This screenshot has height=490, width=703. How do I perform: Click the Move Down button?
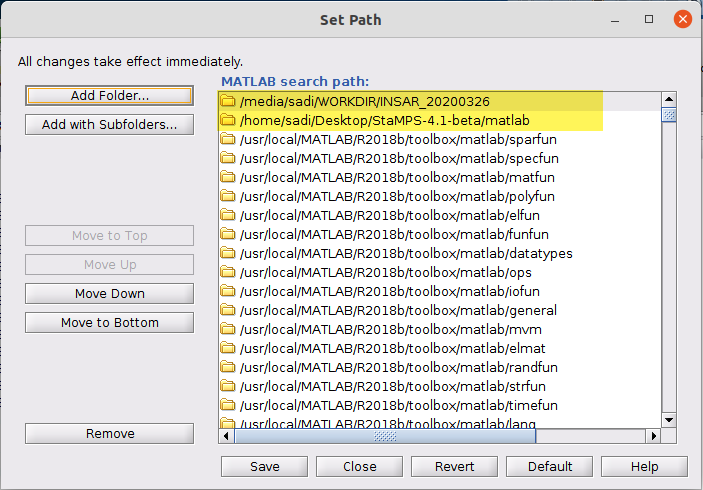(x=109, y=294)
